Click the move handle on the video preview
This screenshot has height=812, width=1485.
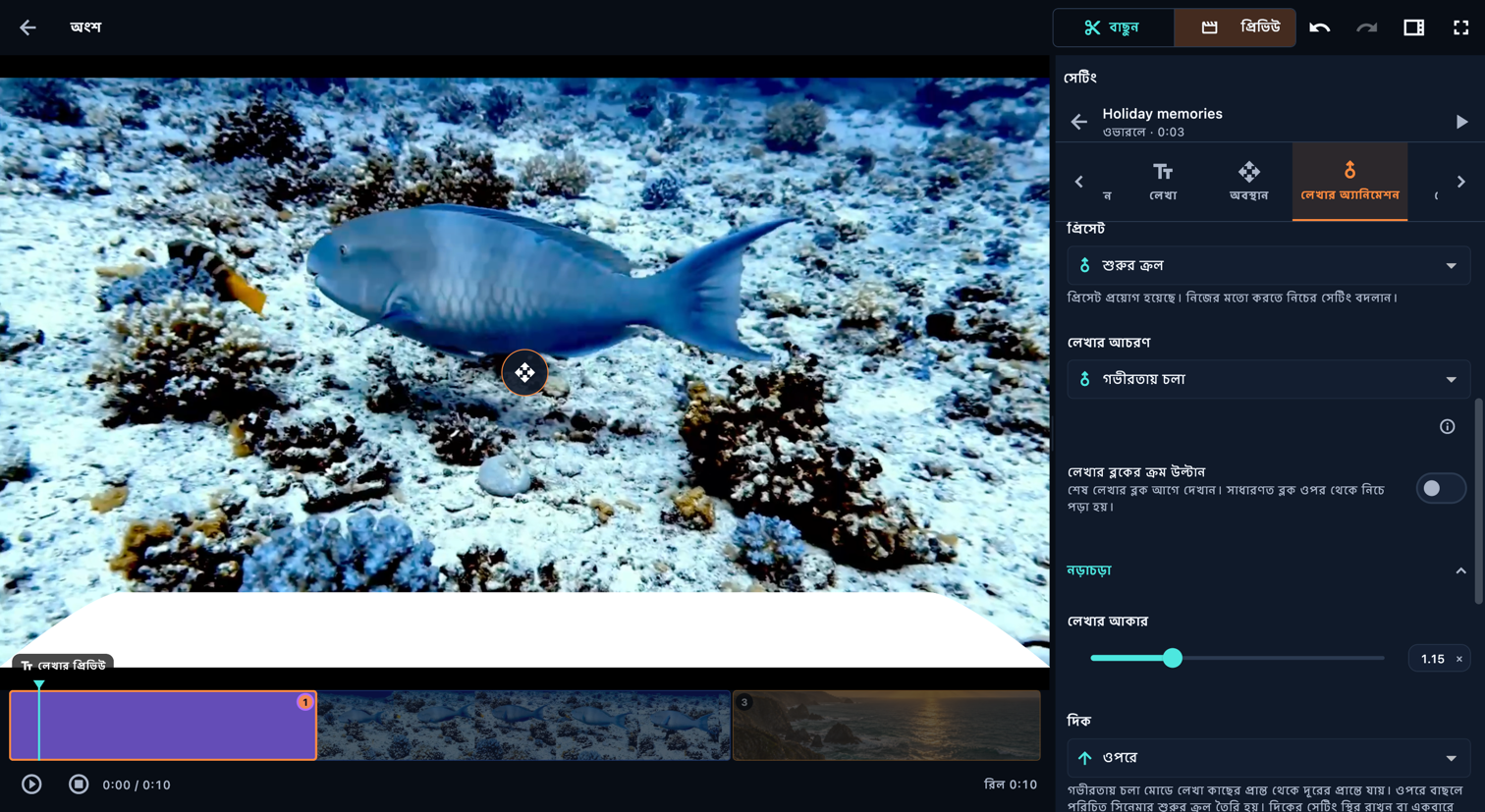point(524,373)
